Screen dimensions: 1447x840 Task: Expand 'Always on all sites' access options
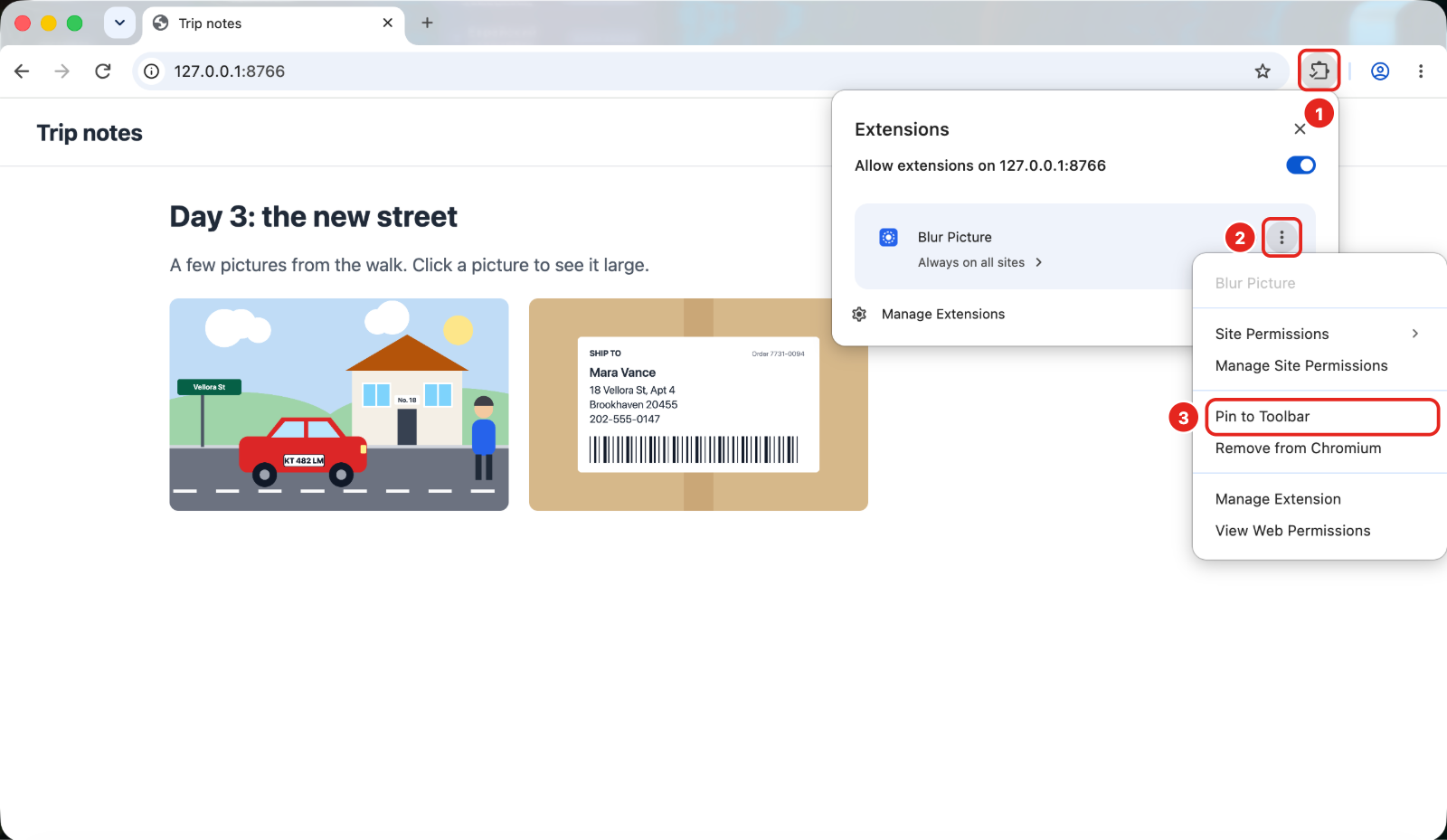pos(980,262)
